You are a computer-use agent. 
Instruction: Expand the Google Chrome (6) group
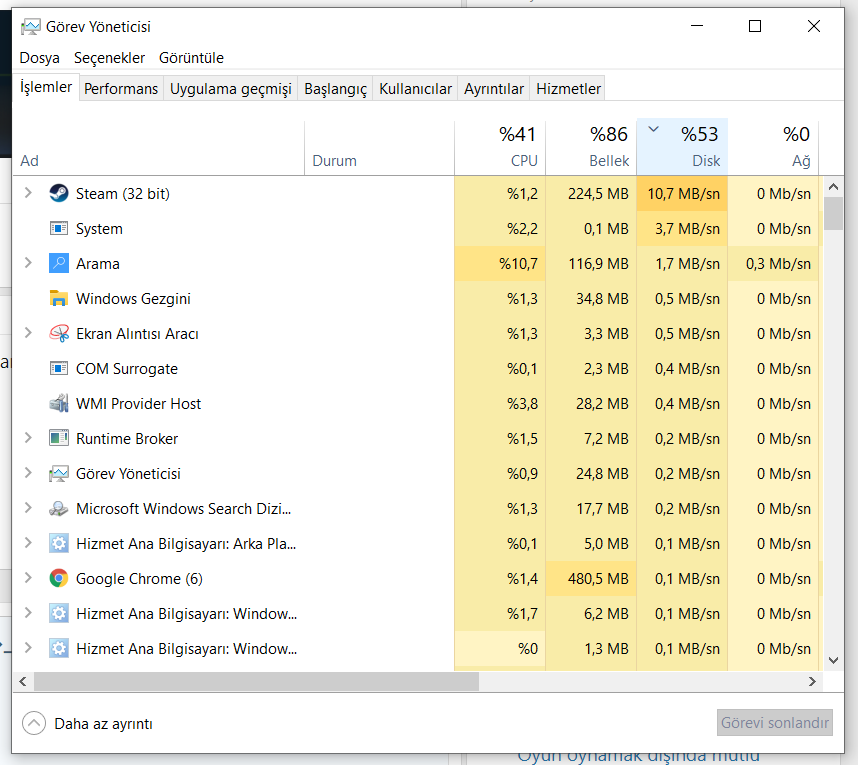[x=28, y=578]
